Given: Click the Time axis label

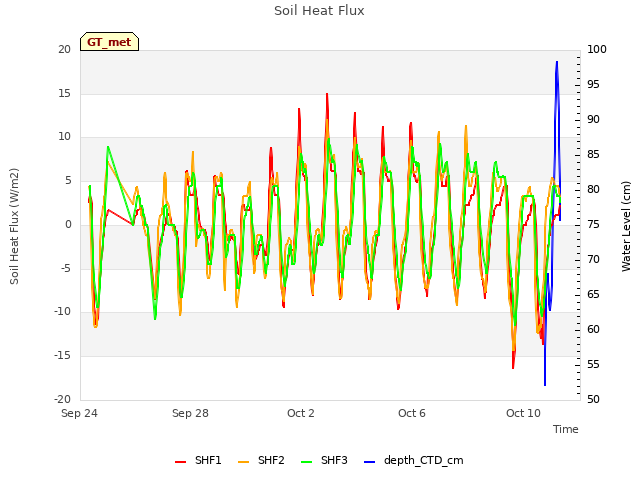Looking at the screenshot, I should coord(566,429).
